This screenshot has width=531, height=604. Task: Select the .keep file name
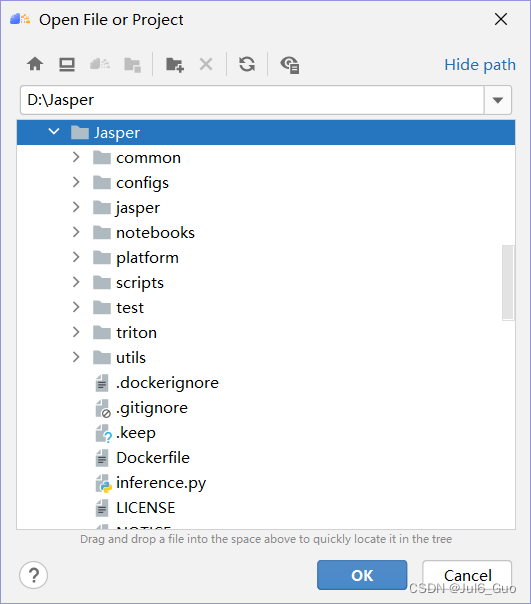click(x=136, y=434)
